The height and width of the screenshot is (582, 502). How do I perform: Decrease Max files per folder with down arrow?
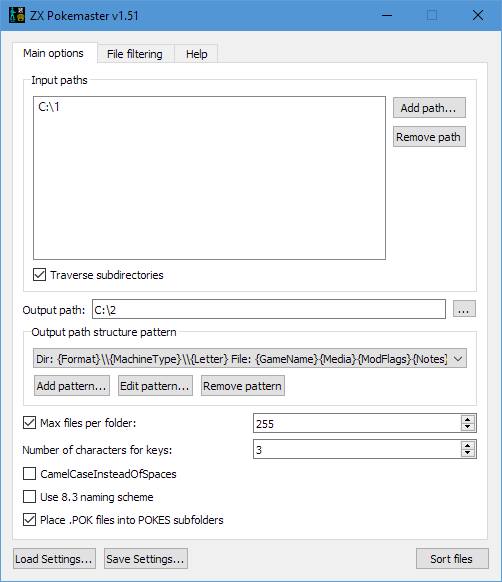468,427
